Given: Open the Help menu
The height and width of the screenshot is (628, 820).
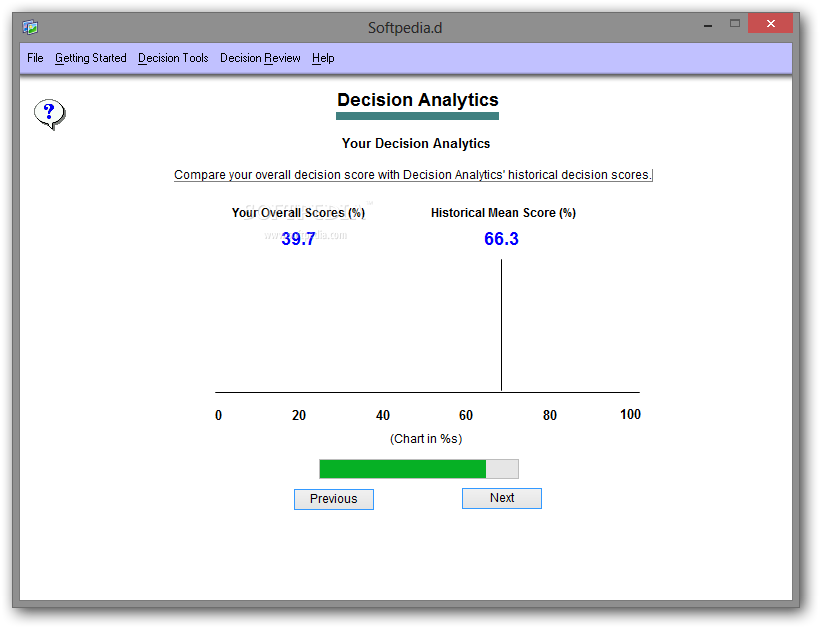Looking at the screenshot, I should tap(323, 58).
